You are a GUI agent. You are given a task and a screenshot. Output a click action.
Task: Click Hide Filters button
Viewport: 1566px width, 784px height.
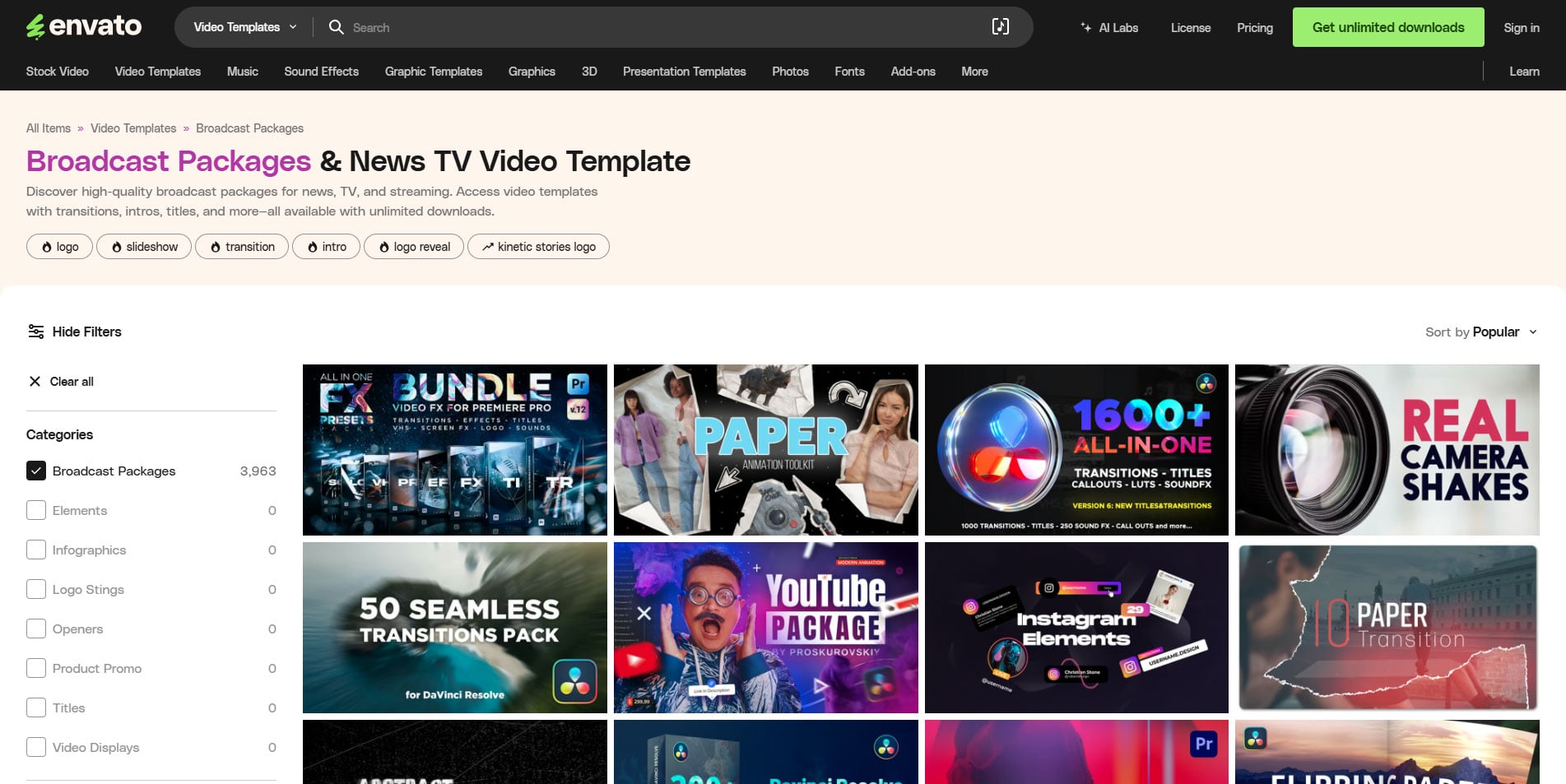[x=75, y=332]
